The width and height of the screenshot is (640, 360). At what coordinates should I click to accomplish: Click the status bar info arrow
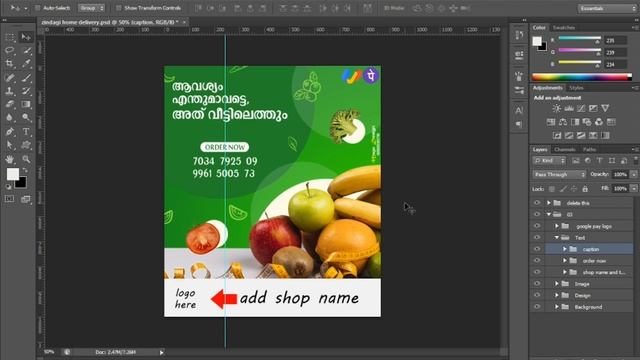tap(162, 352)
